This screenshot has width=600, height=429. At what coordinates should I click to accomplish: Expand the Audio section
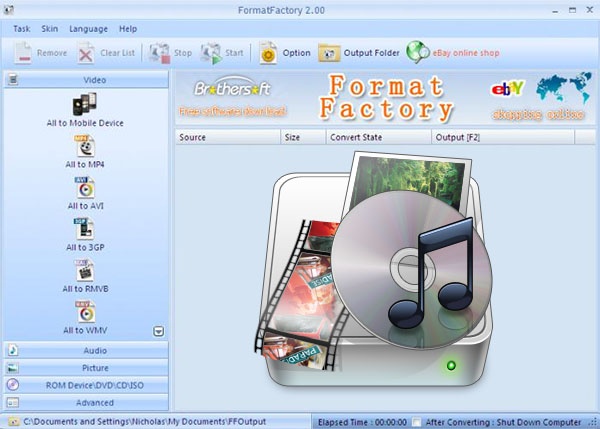point(86,350)
